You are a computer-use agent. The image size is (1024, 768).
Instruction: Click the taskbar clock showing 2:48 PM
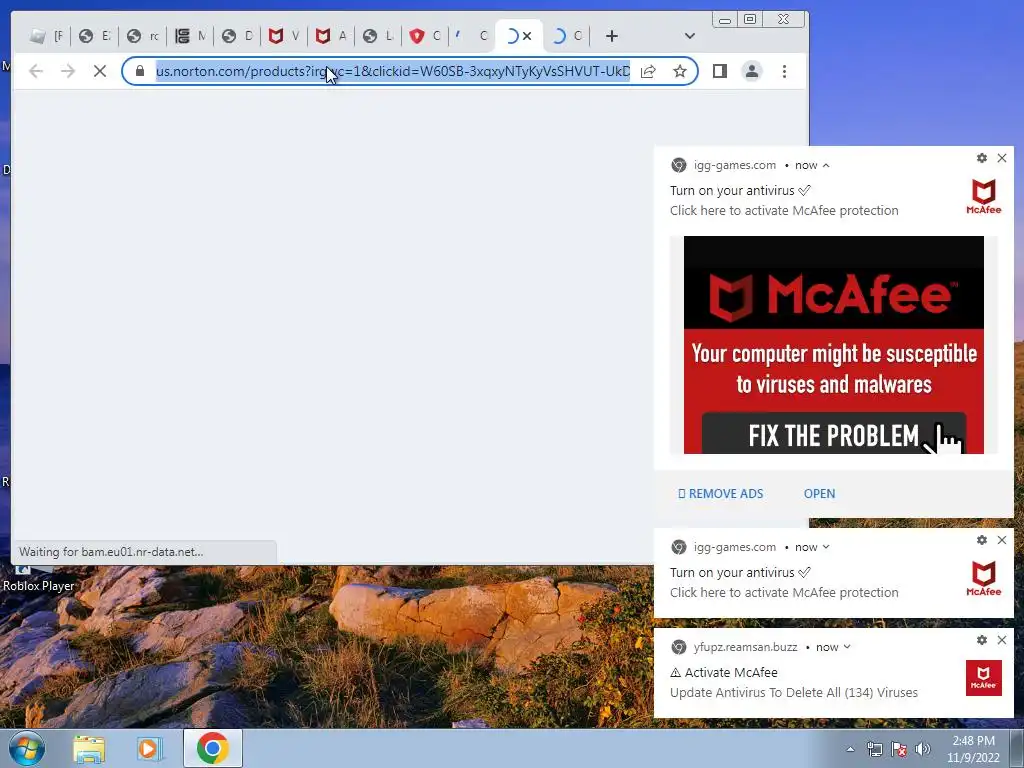(x=973, y=749)
